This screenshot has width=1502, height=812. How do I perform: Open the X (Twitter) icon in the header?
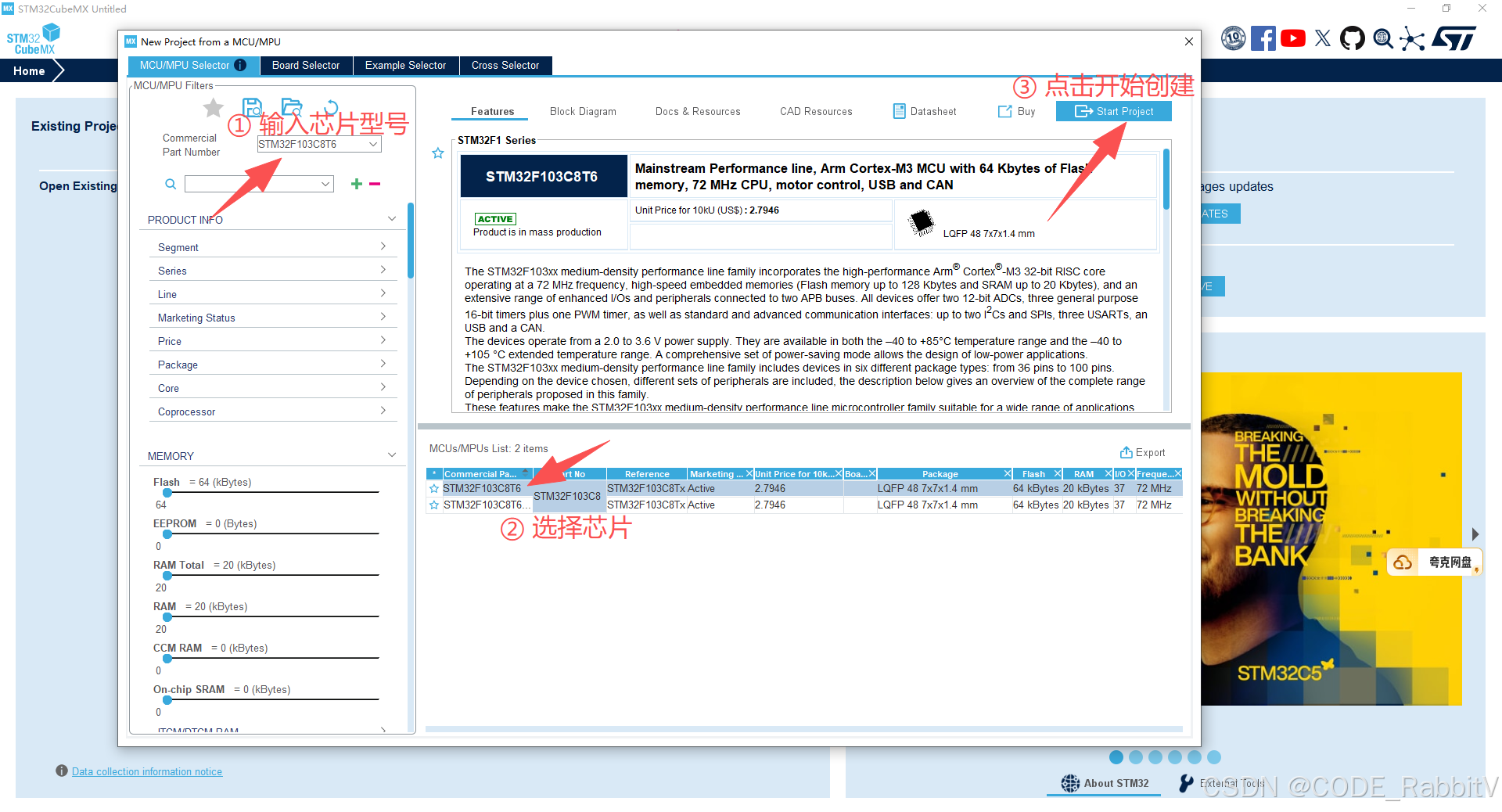click(1322, 38)
